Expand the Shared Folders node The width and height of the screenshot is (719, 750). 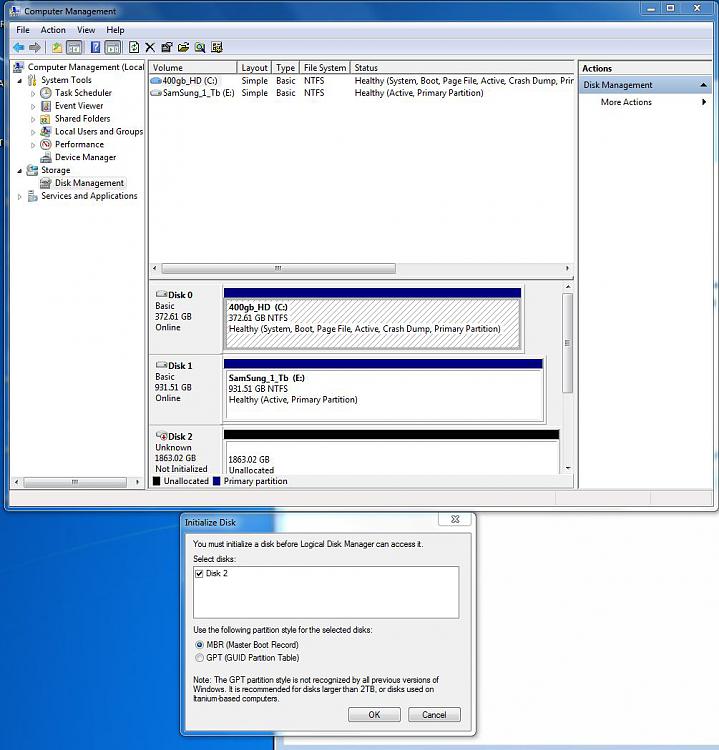[33, 120]
